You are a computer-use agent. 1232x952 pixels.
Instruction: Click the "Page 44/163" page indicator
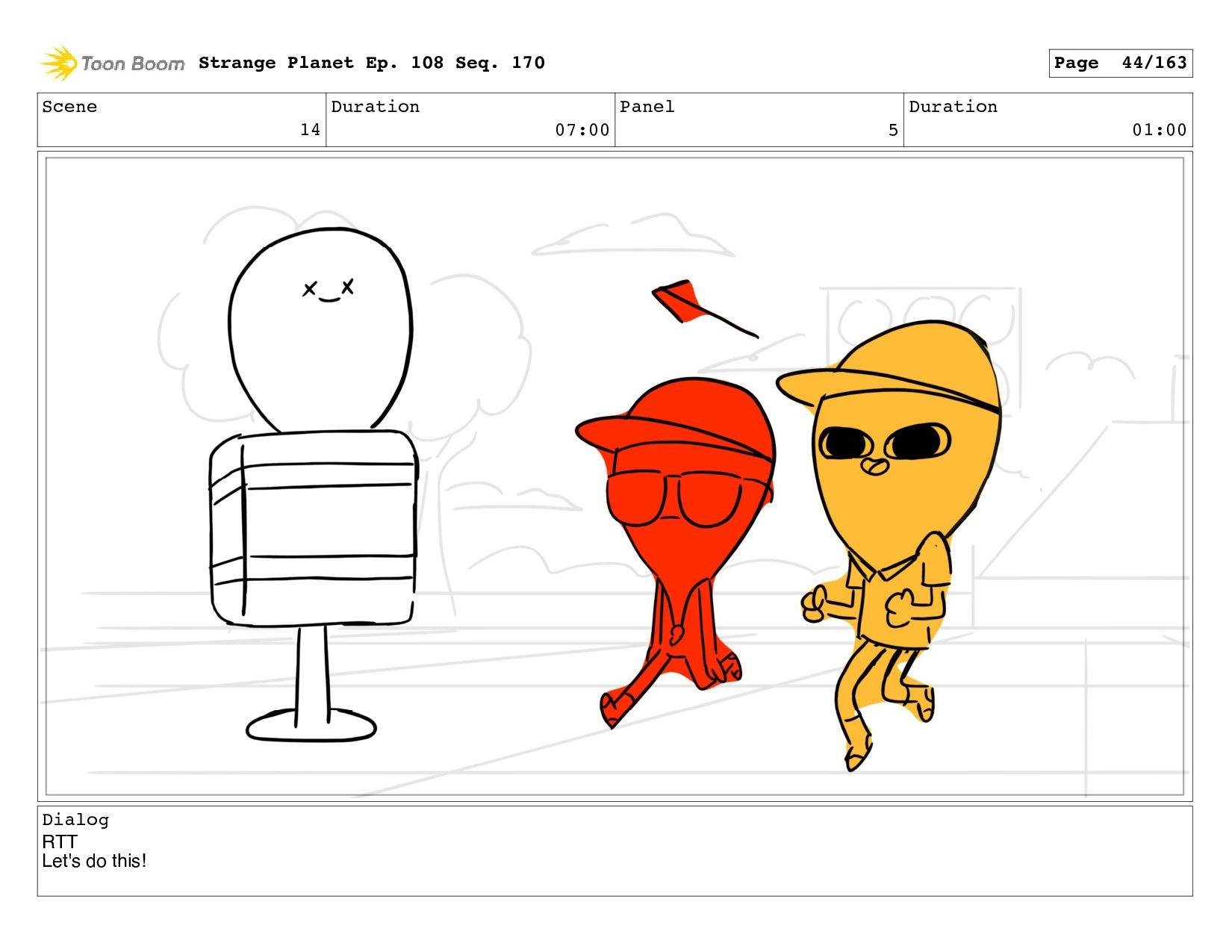[1120, 63]
